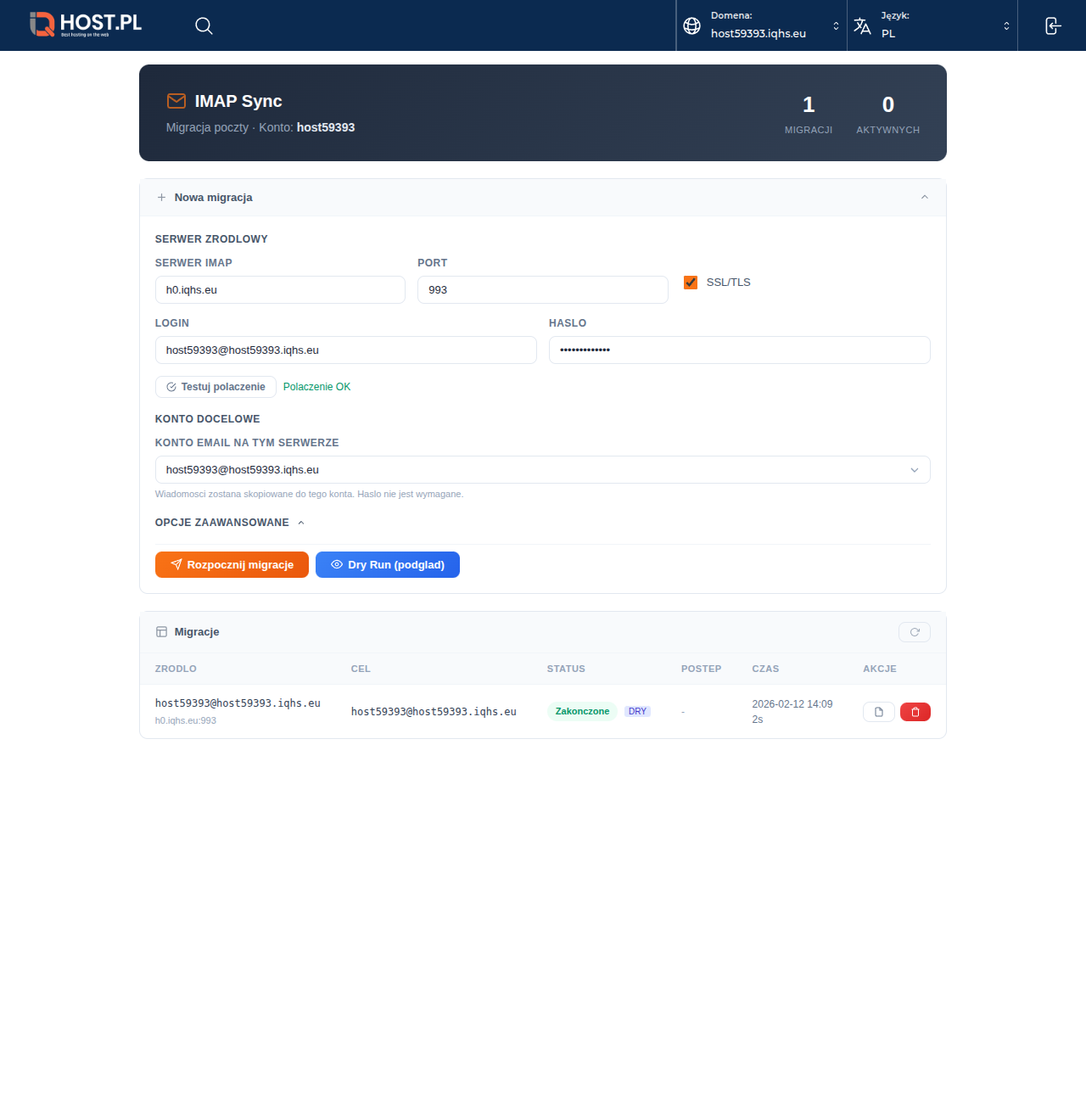This screenshot has width=1086, height=1120.
Task: Click the HOST.PL logo
Action: 86,25
